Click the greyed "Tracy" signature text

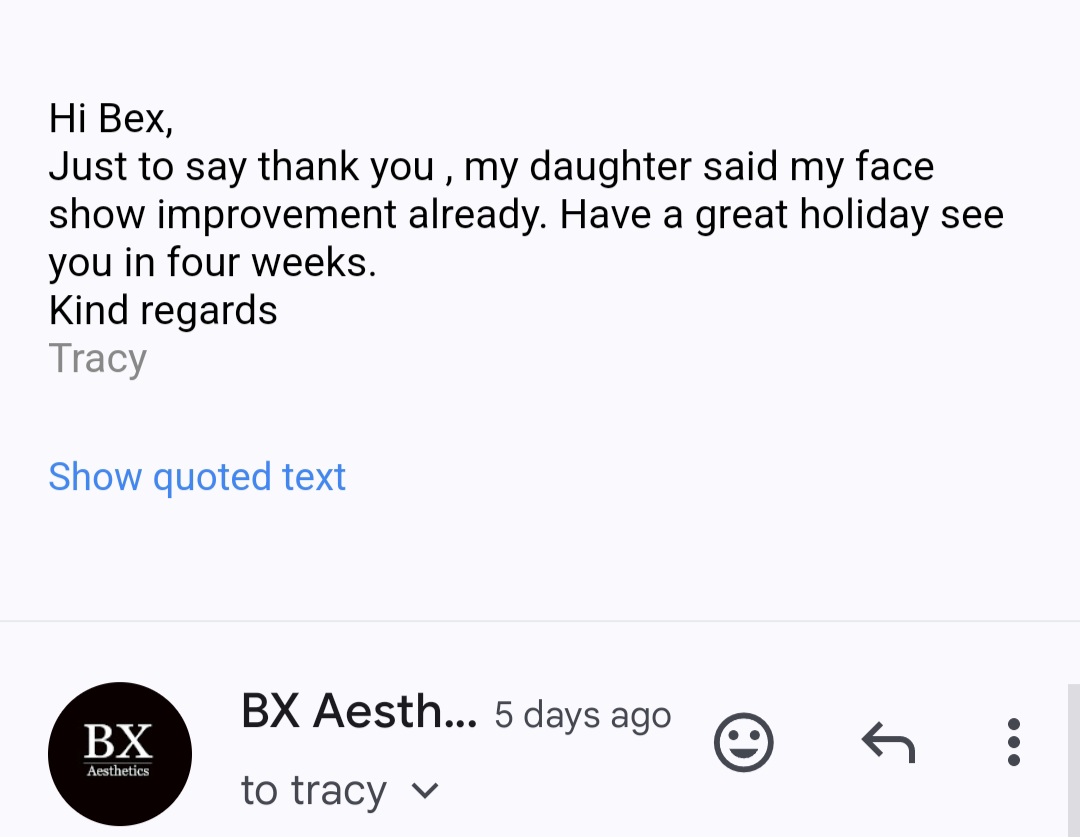point(98,359)
